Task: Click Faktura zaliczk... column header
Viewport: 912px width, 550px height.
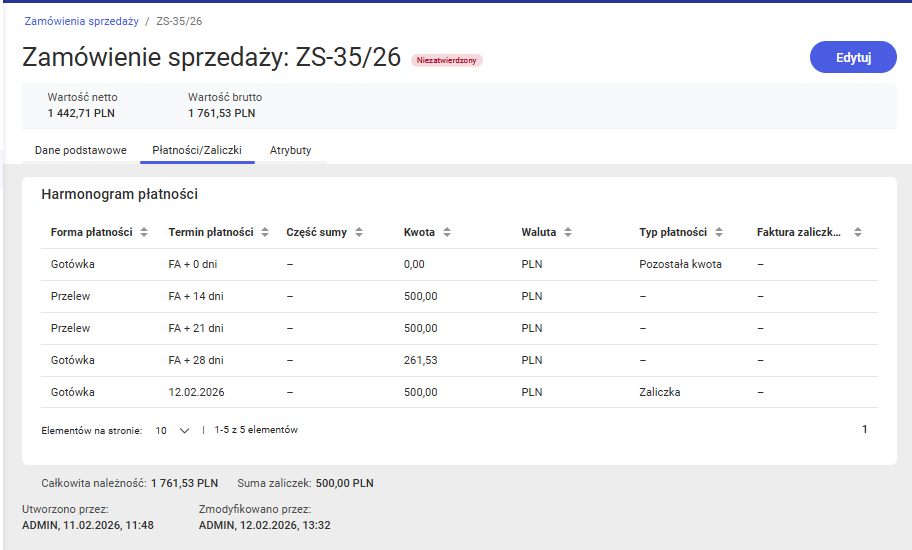Action: pyautogui.click(x=799, y=232)
